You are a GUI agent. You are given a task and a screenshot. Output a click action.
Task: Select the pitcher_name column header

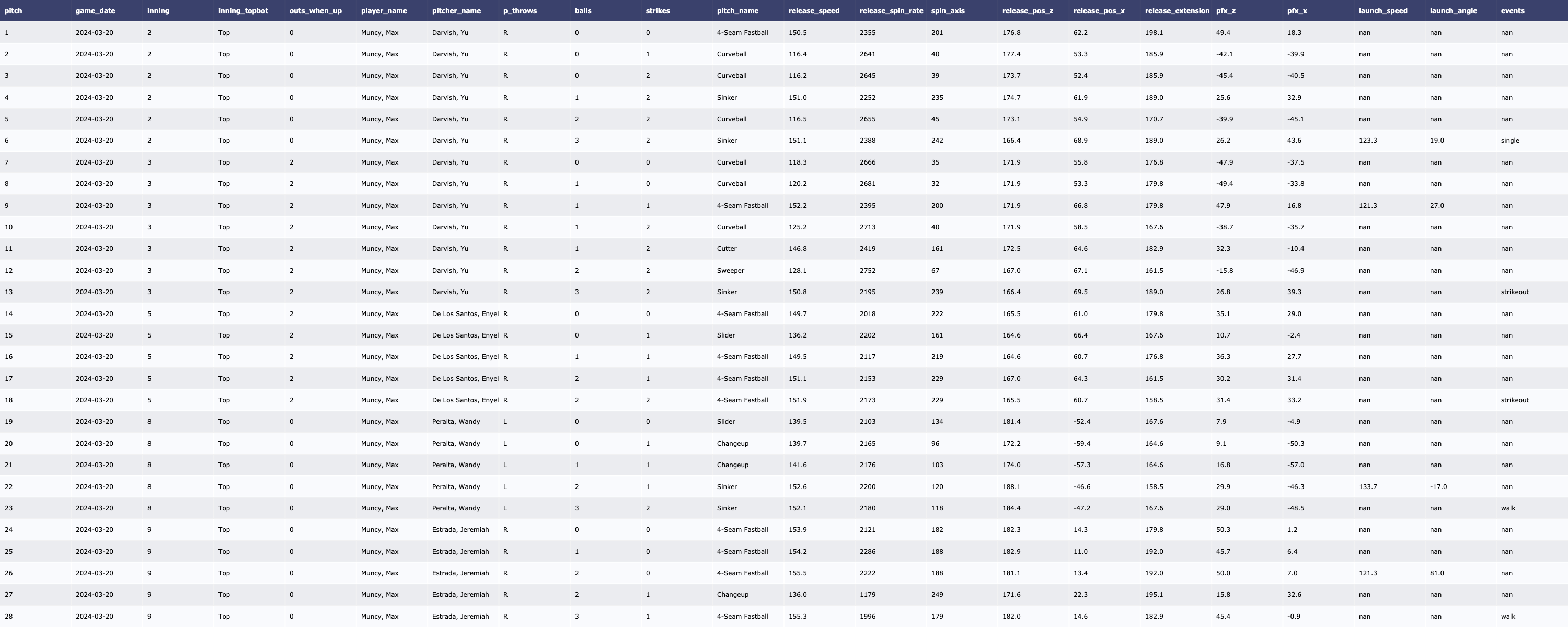[456, 11]
